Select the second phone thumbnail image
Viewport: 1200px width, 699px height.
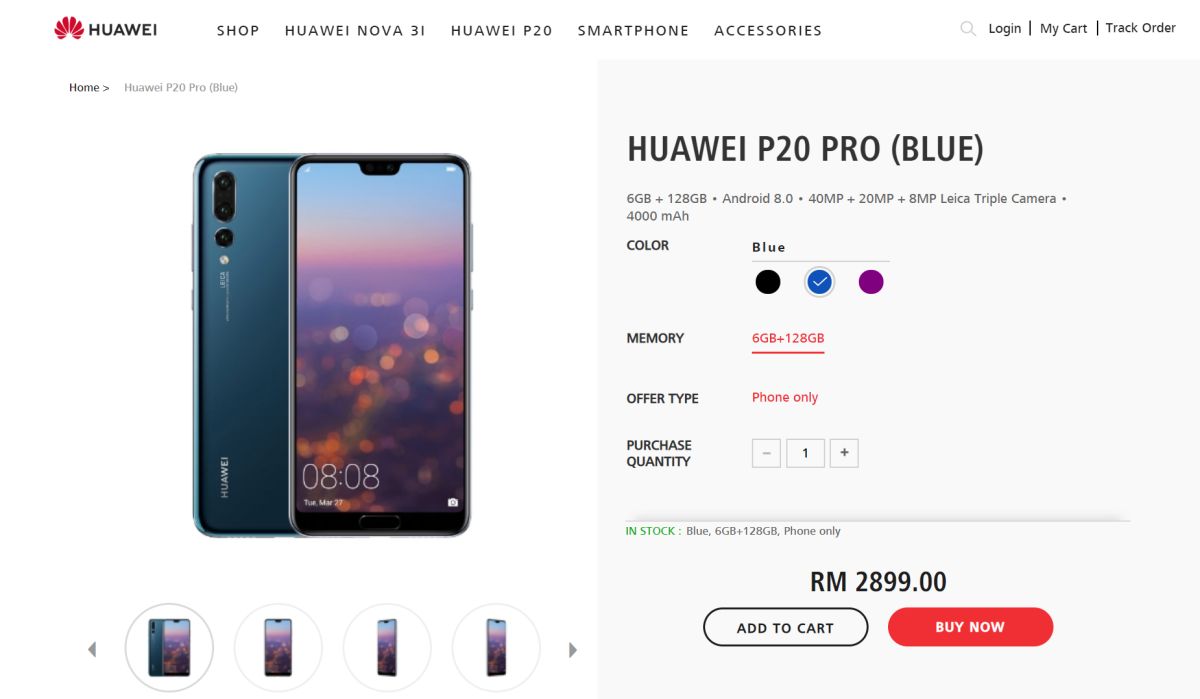coord(278,647)
